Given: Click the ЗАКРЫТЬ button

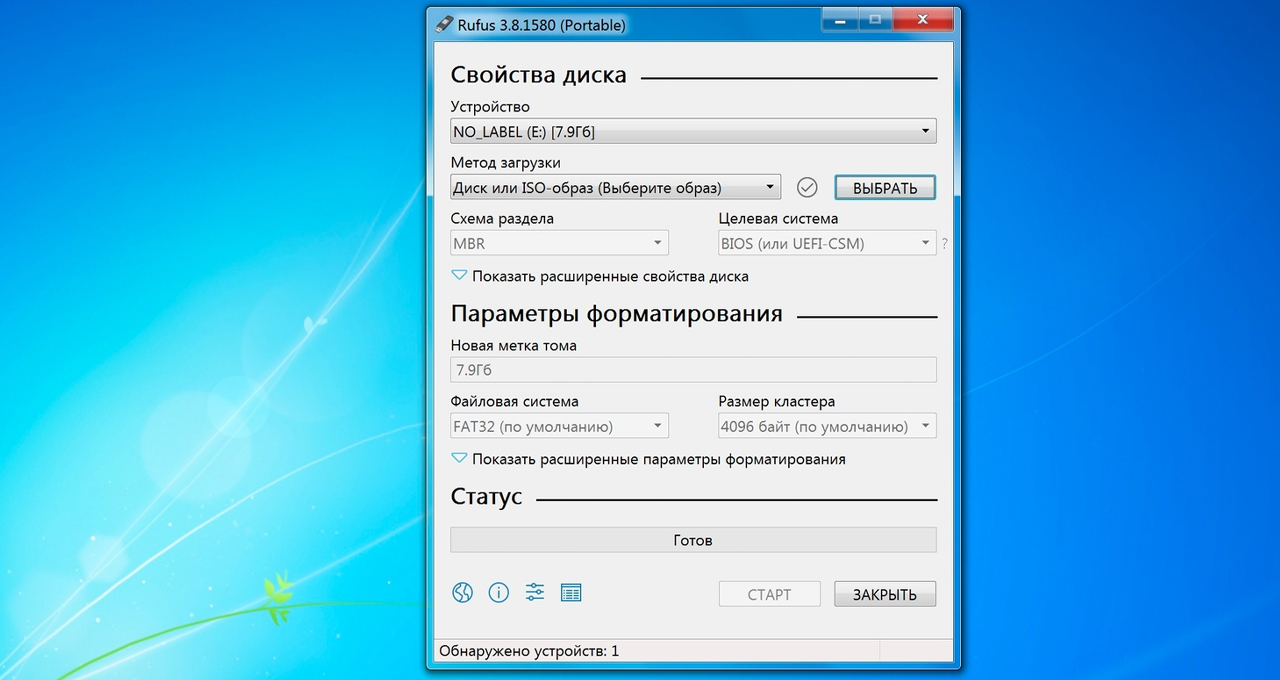Looking at the screenshot, I should pos(885,594).
